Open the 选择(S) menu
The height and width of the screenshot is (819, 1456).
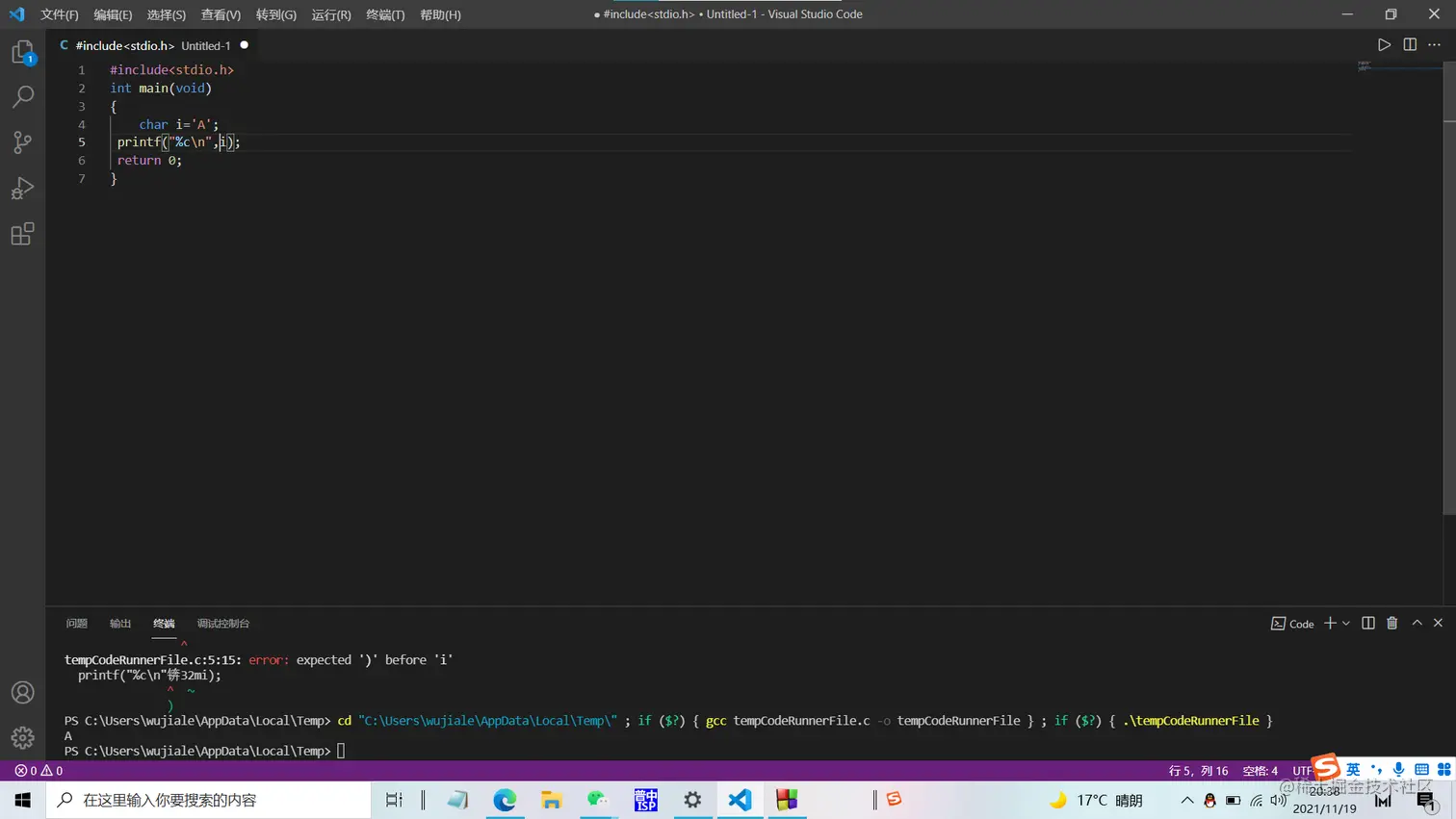(x=167, y=14)
